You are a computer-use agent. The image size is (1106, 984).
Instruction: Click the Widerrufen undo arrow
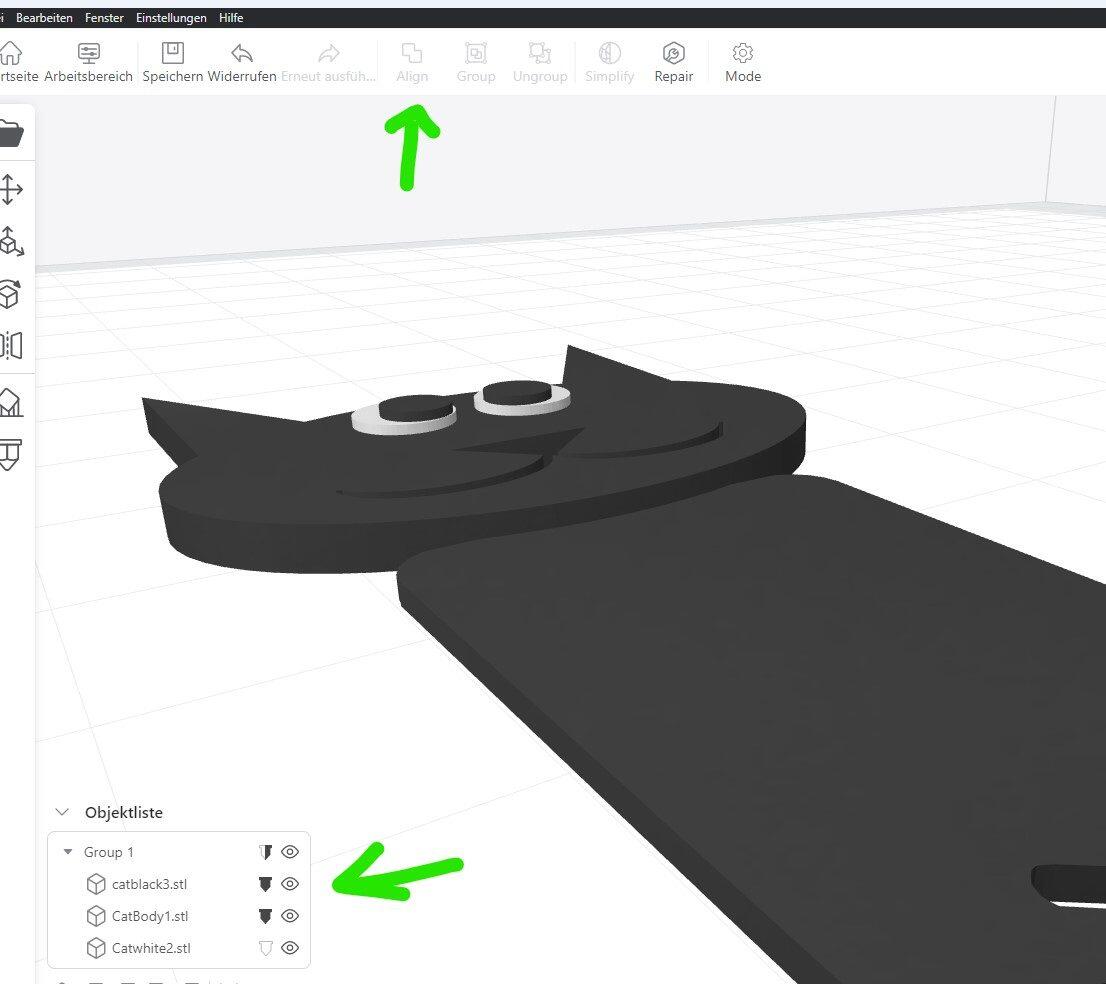pyautogui.click(x=242, y=54)
